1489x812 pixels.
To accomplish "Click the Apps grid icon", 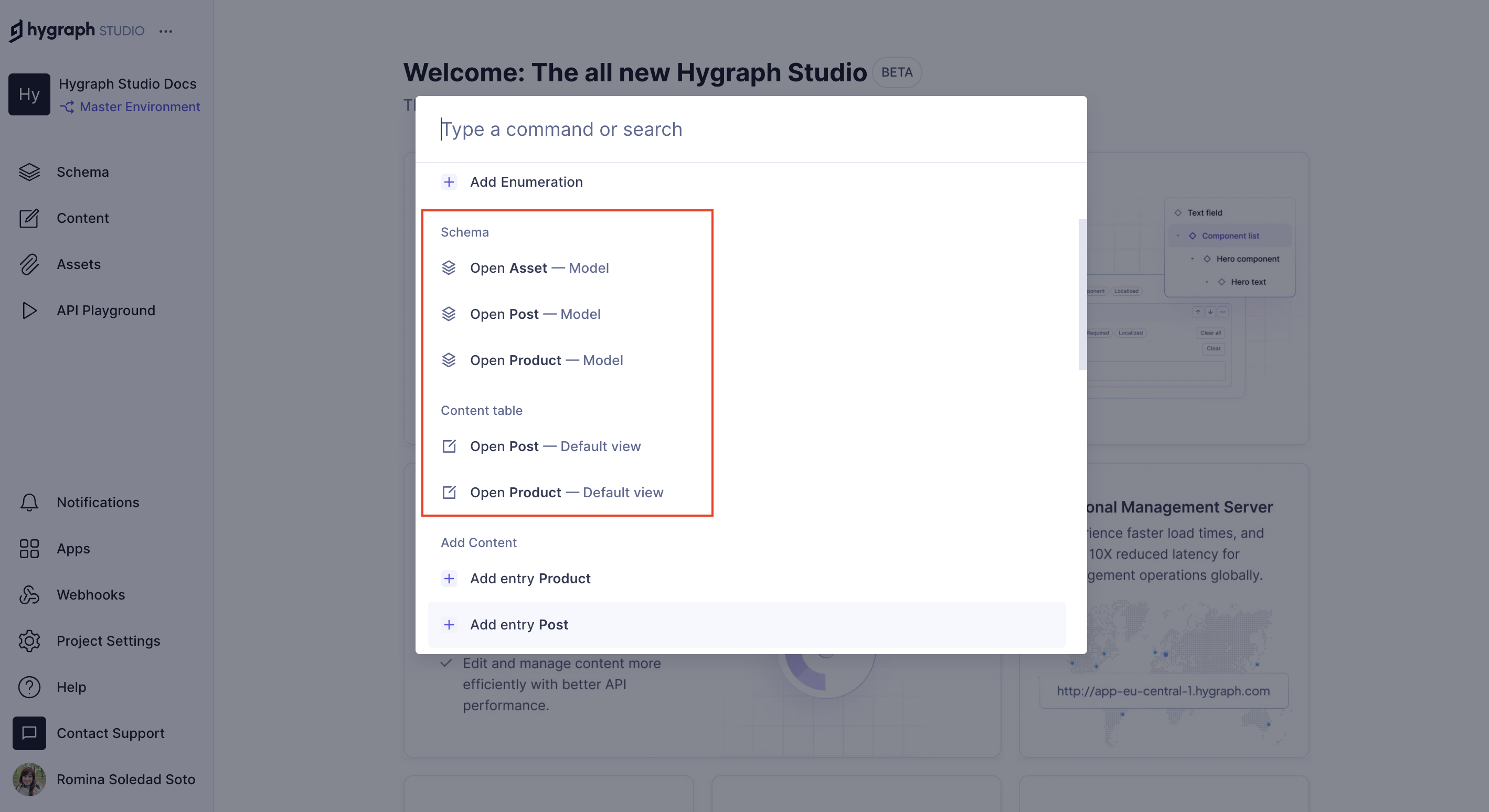I will [29, 549].
